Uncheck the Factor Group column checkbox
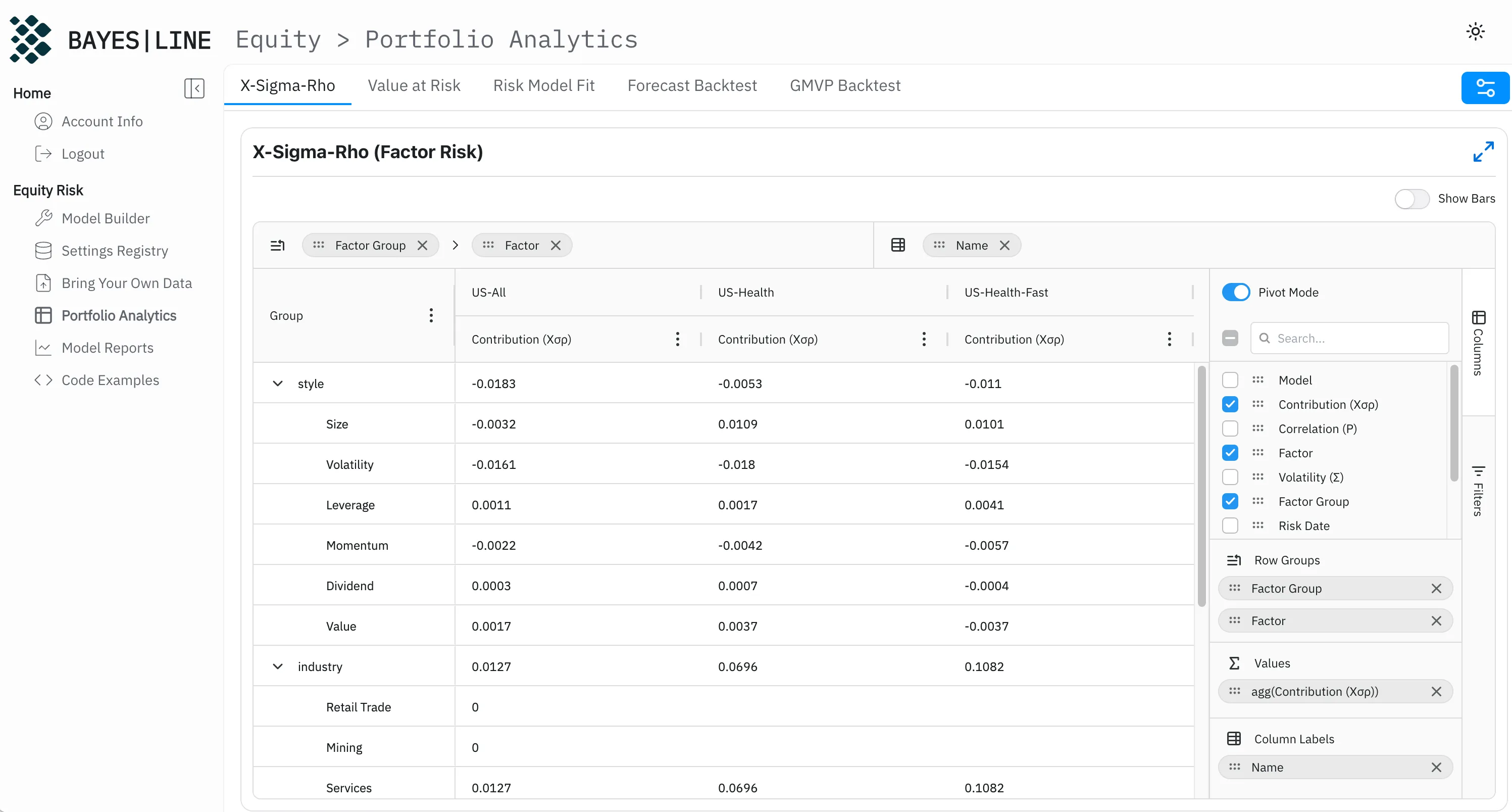The height and width of the screenshot is (812, 1512). (1230, 502)
